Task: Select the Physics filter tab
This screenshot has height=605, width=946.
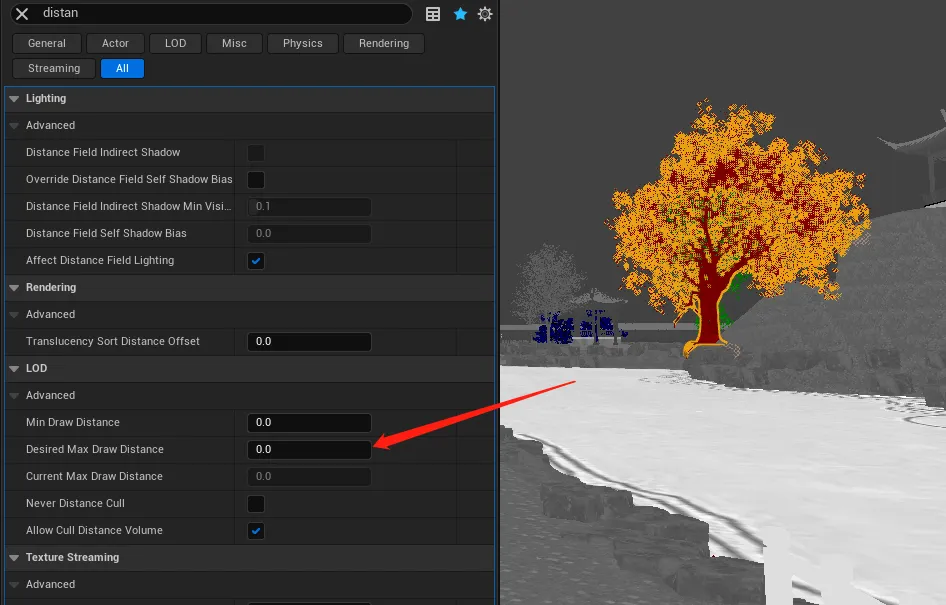Action: 302,44
